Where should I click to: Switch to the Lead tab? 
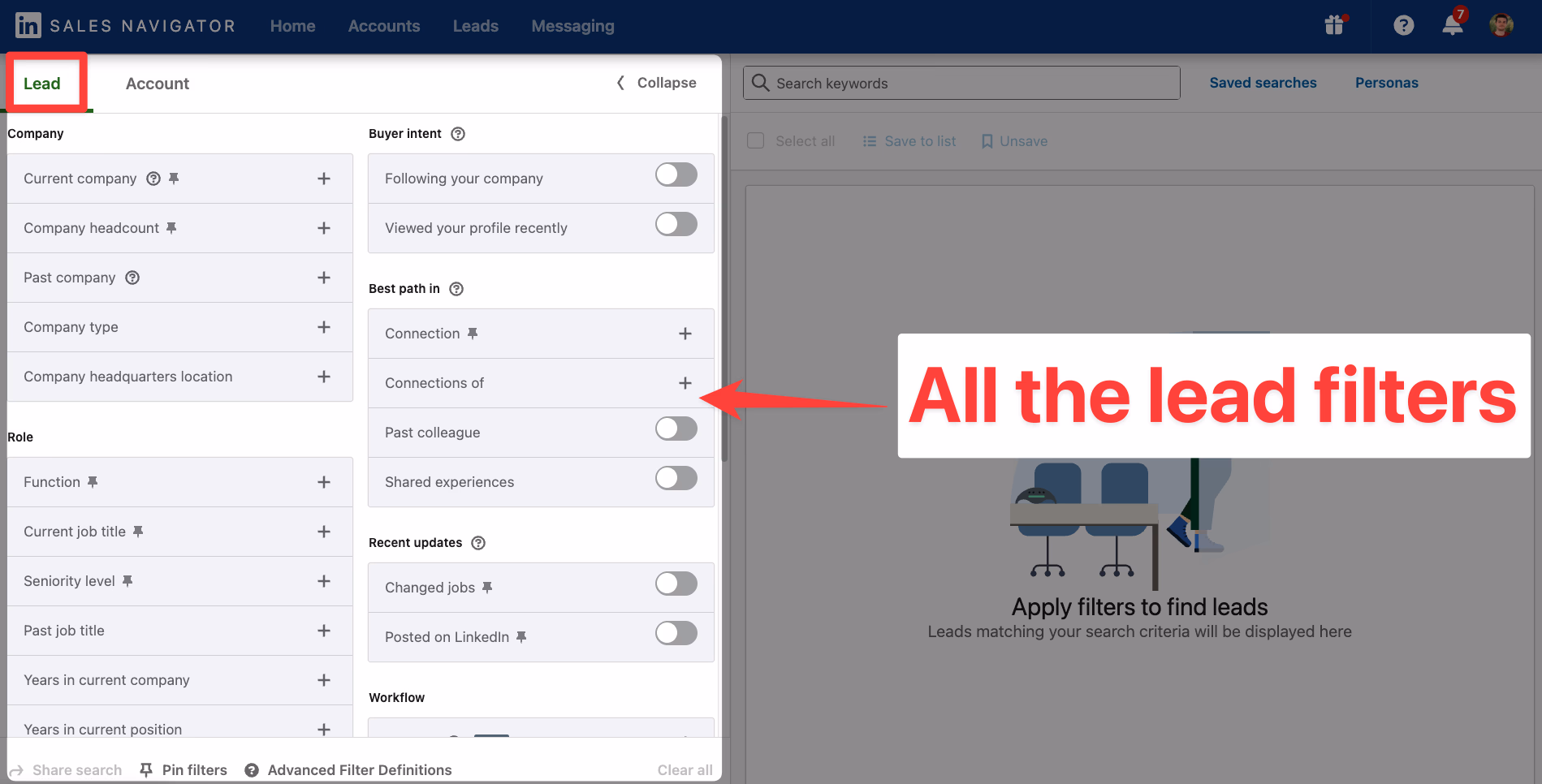pyautogui.click(x=42, y=84)
